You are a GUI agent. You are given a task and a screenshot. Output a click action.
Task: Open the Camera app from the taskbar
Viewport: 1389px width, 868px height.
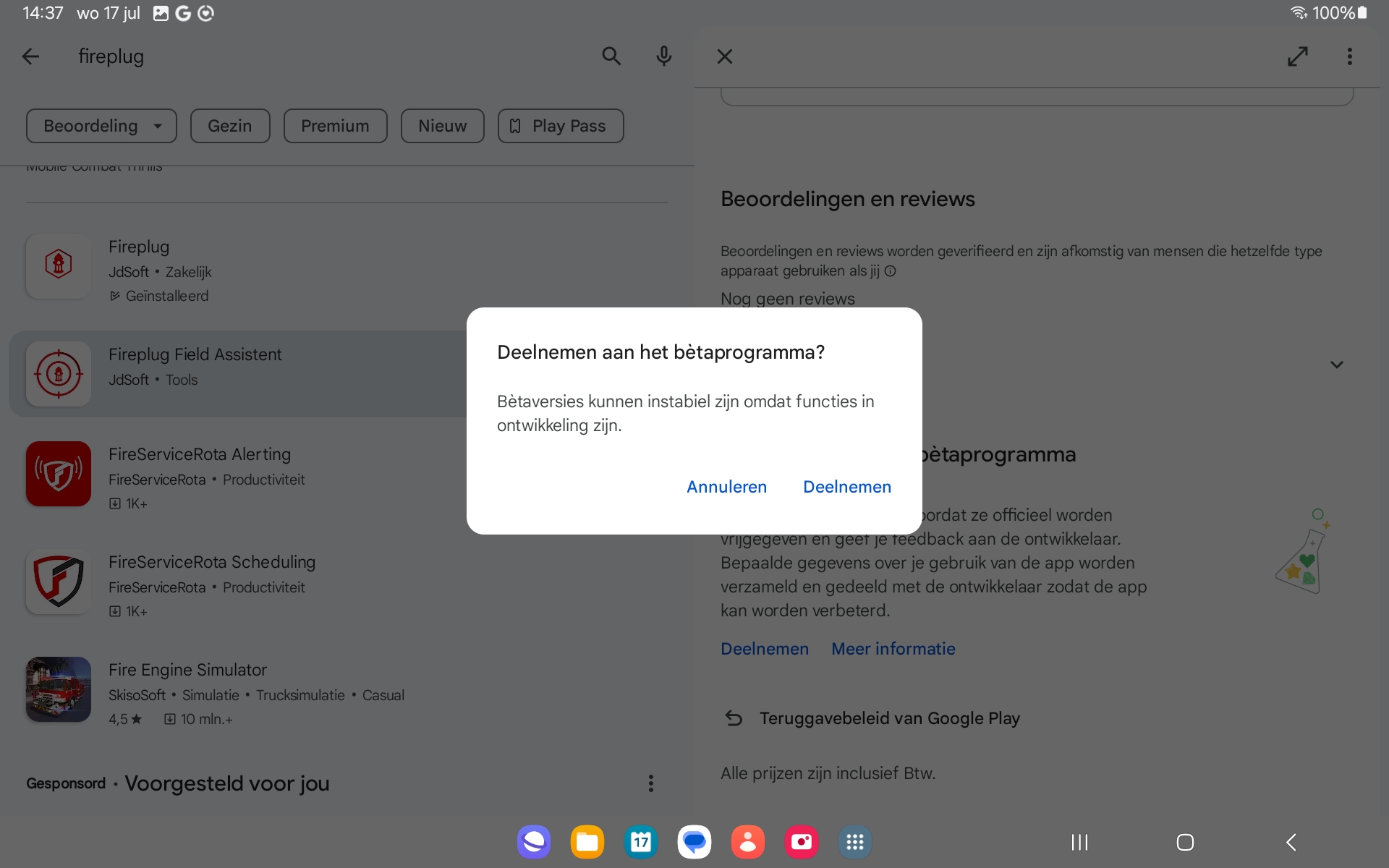coord(801,841)
